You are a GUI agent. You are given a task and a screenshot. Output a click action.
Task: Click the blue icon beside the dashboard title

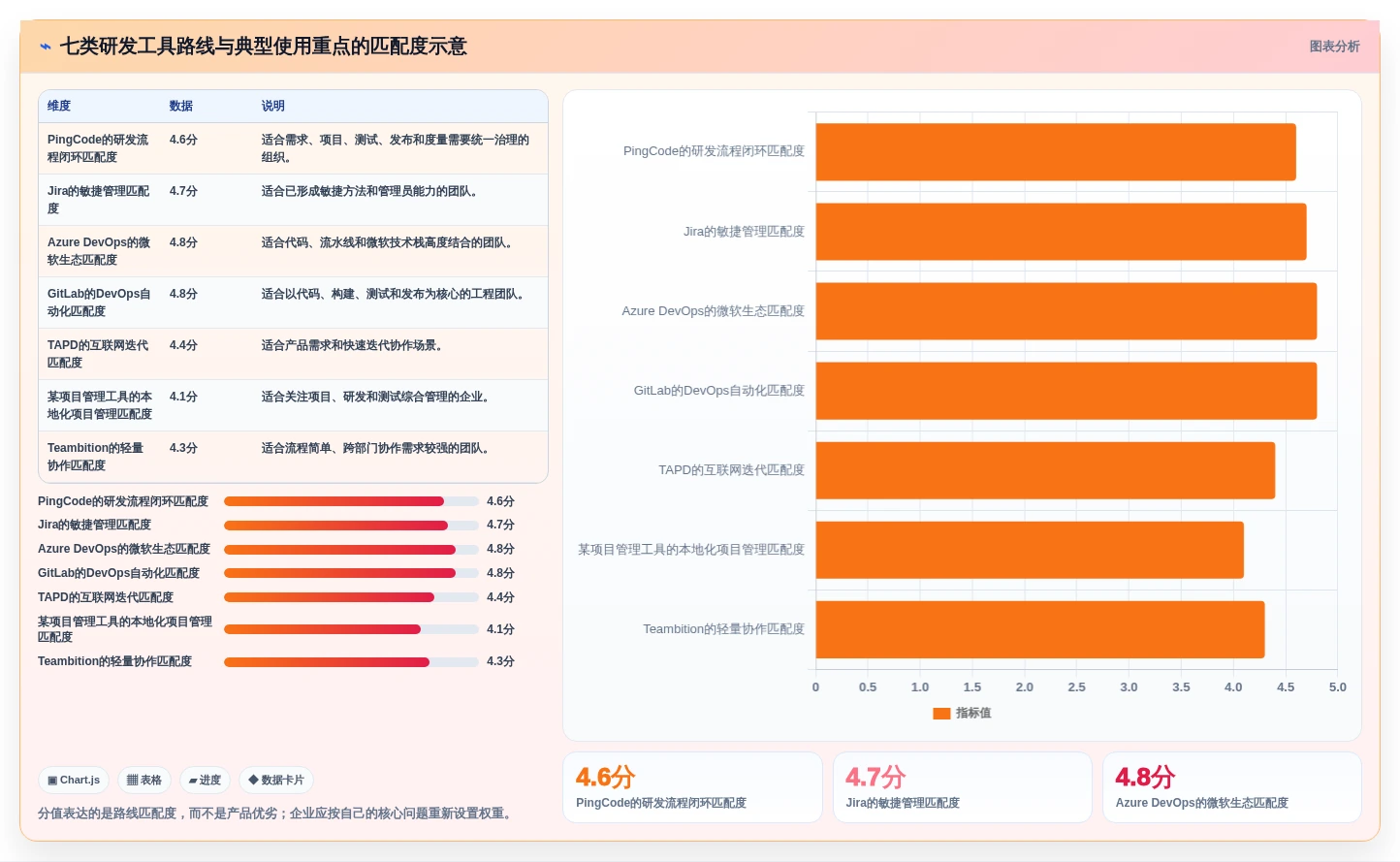[46, 47]
